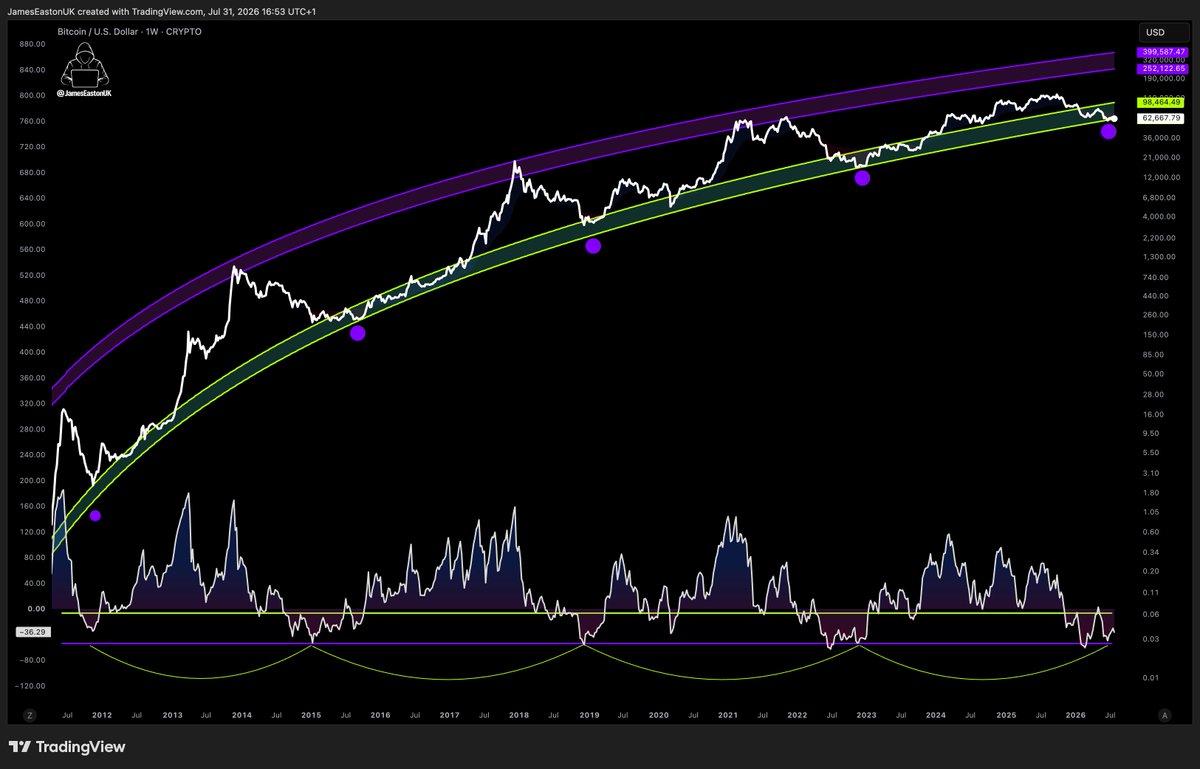The height and width of the screenshot is (769, 1200).
Task: Click the white 62,667.79 current price label
Action: click(1161, 118)
